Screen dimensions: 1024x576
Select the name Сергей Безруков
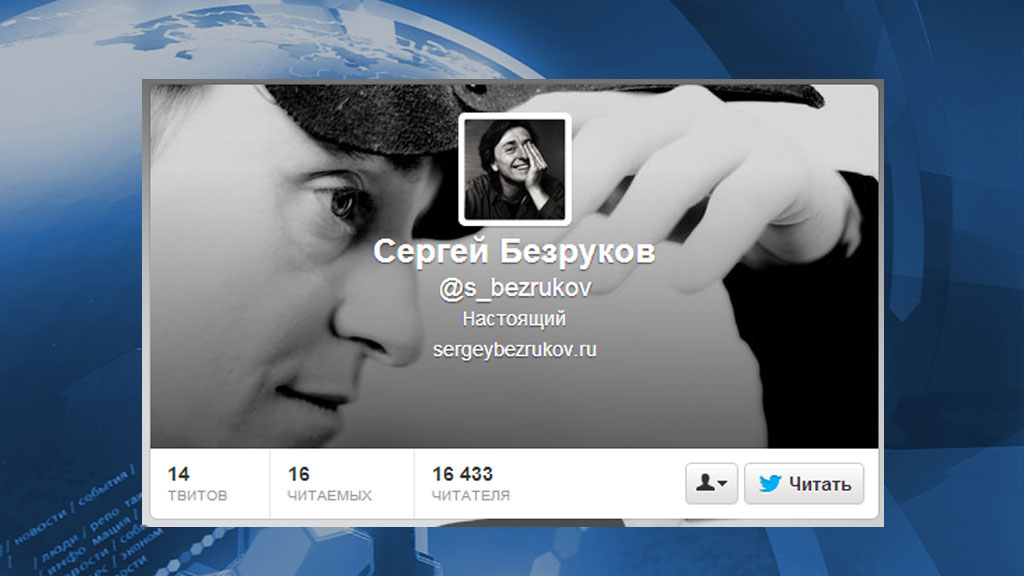514,252
